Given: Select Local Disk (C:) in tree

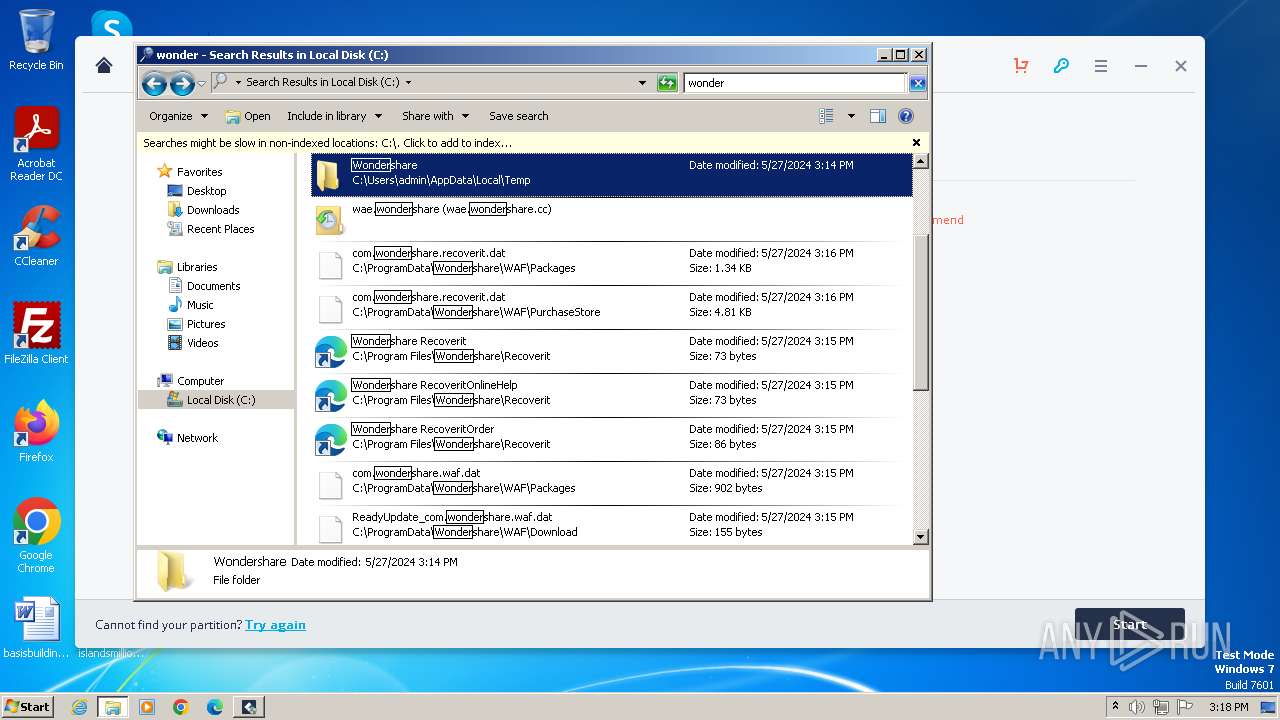Looking at the screenshot, I should [x=216, y=400].
